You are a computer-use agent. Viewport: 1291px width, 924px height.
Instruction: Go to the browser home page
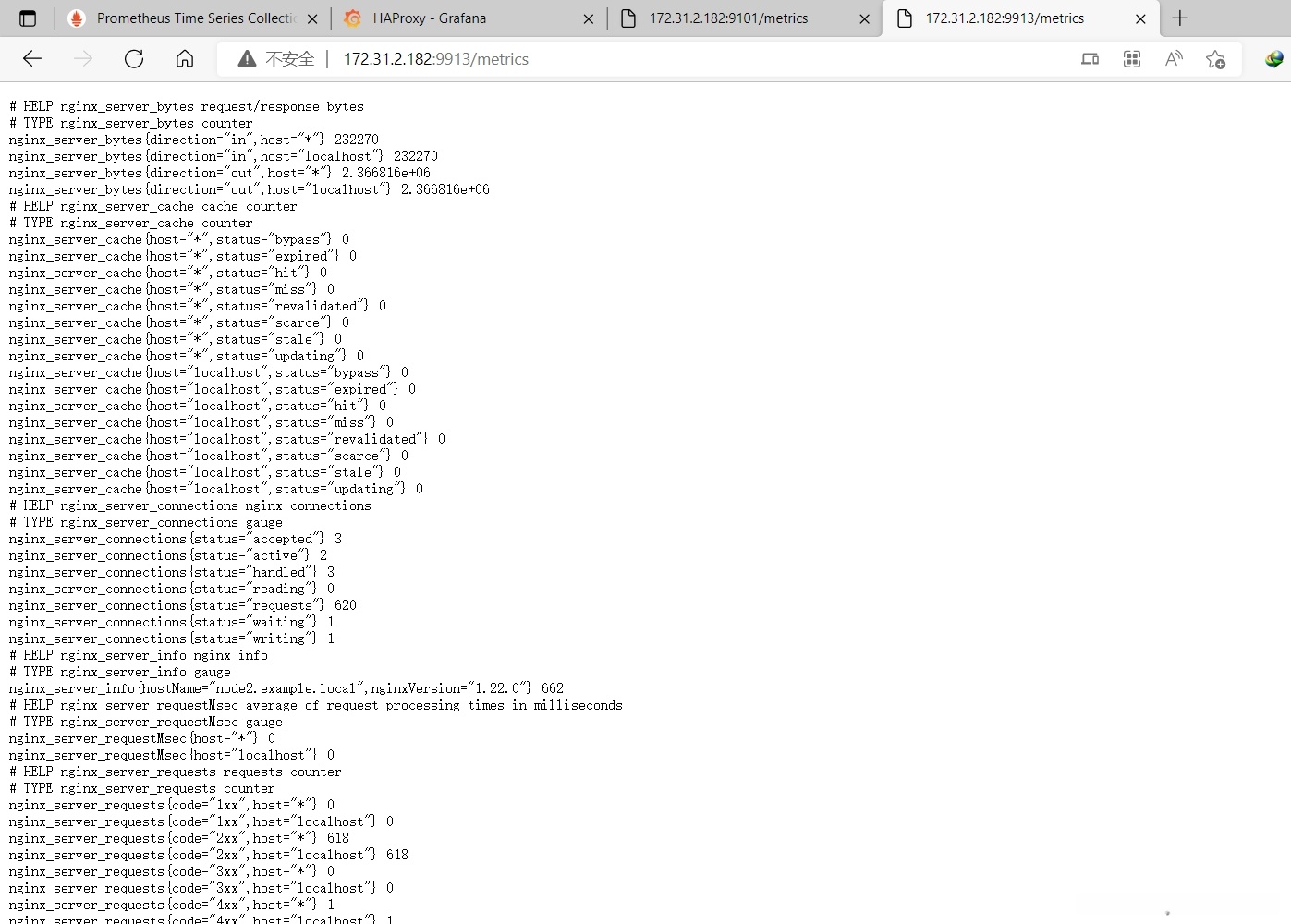click(185, 59)
